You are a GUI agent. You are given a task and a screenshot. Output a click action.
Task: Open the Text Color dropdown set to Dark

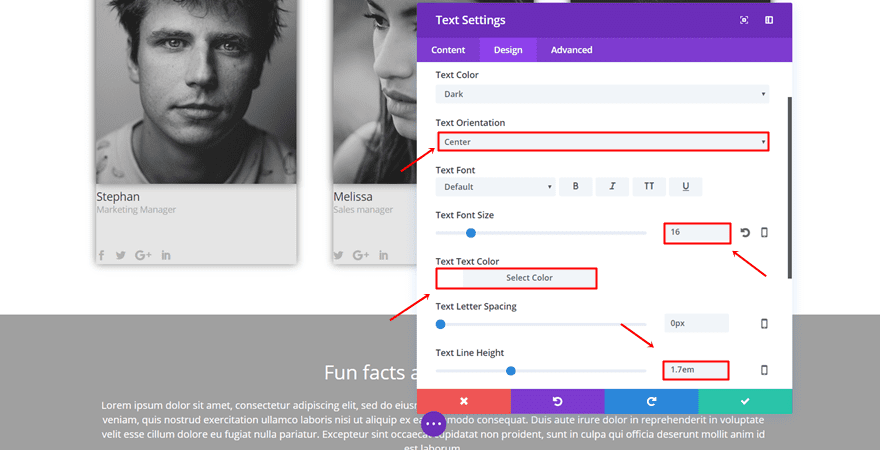(x=602, y=94)
